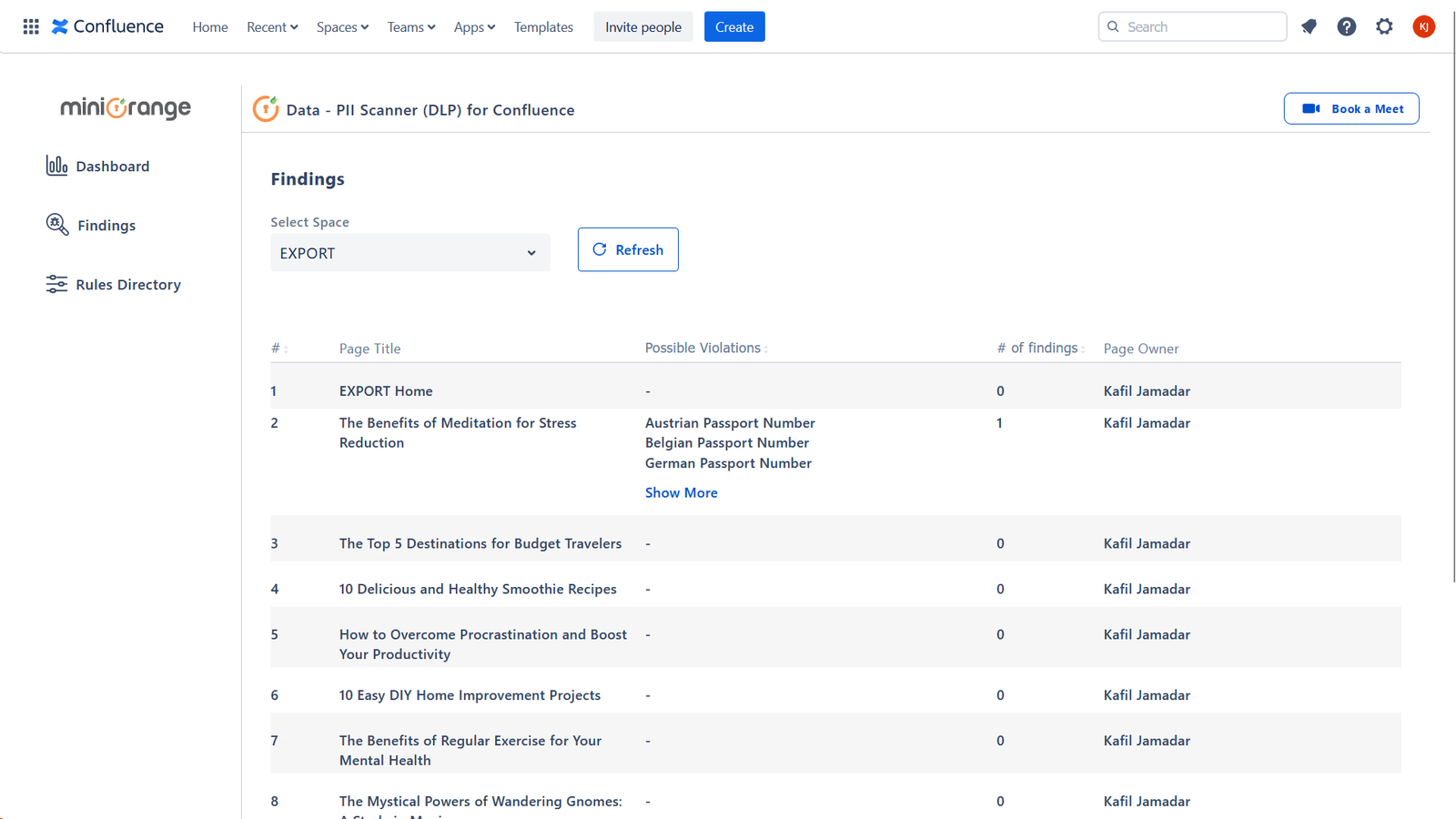Expand the Apps dropdown
The width and height of the screenshot is (1456, 819).
[x=474, y=26]
